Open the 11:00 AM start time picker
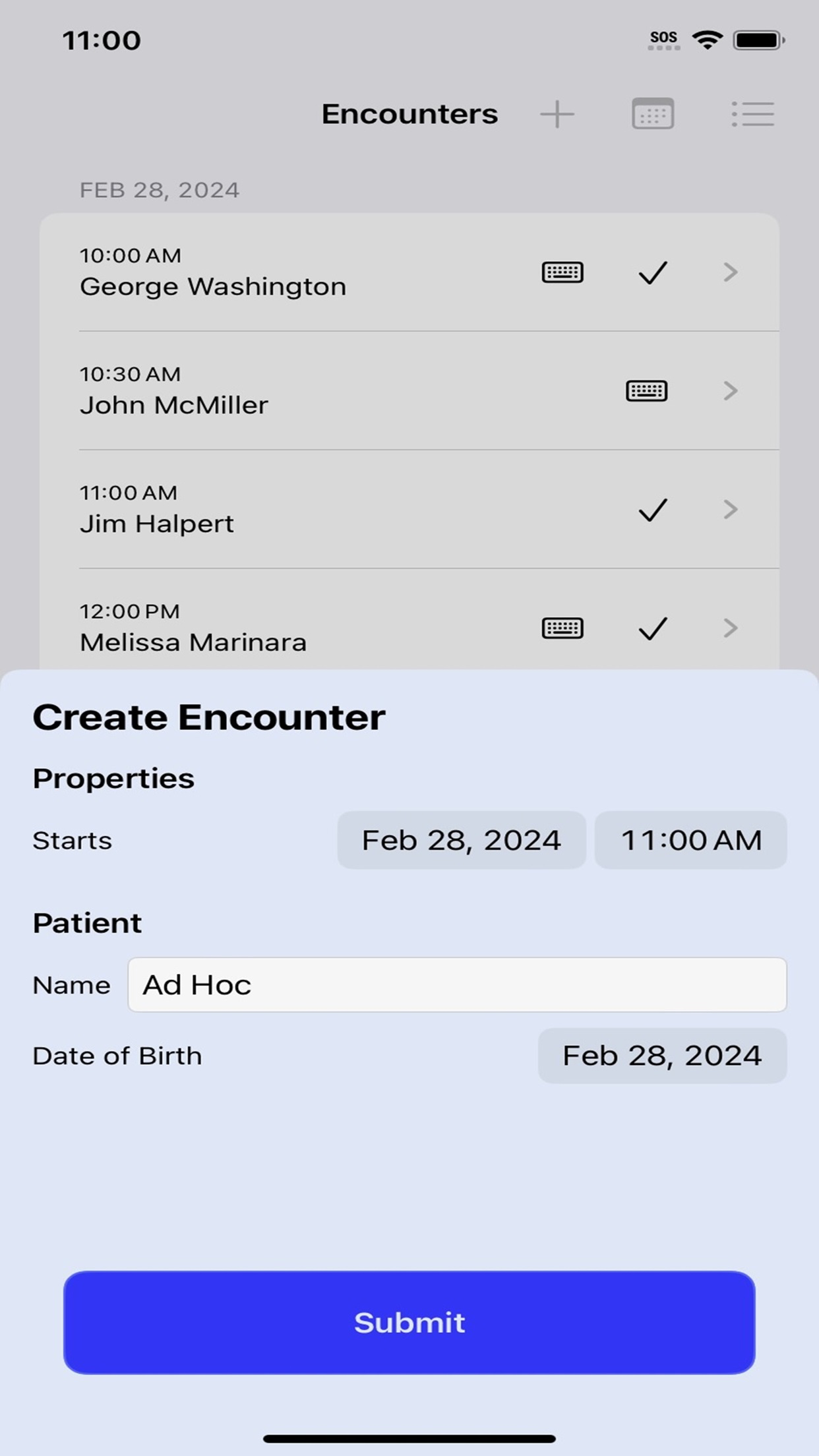Viewport: 819px width, 1456px height. pyautogui.click(x=691, y=840)
